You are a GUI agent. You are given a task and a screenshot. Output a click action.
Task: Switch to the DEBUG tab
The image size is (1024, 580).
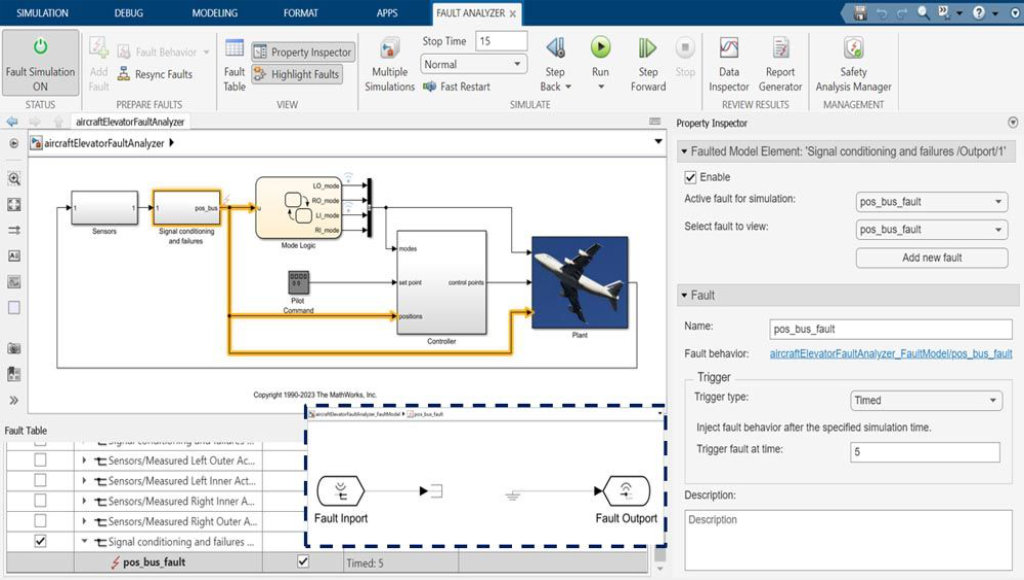[x=129, y=12]
